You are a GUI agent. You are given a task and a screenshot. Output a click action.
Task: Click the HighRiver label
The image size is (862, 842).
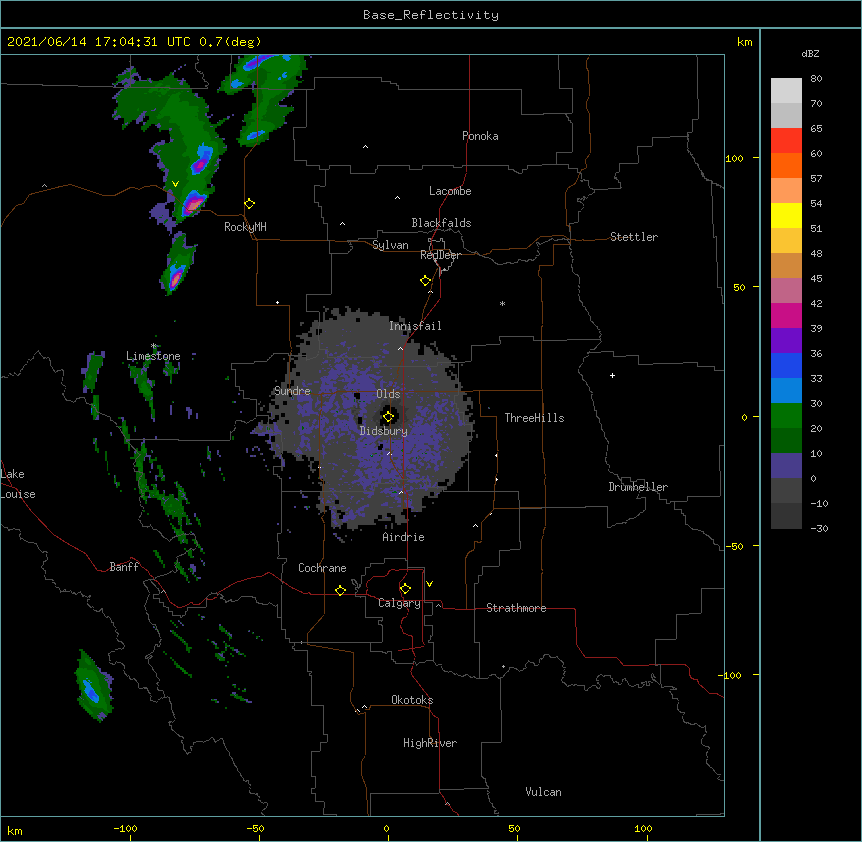430,743
